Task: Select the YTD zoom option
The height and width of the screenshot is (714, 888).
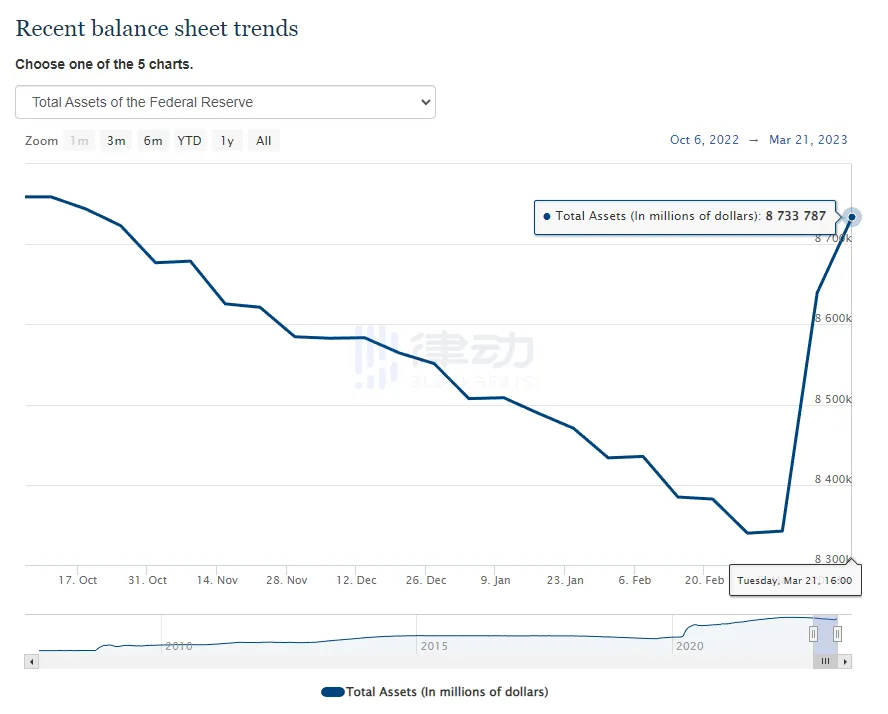Action: click(189, 141)
